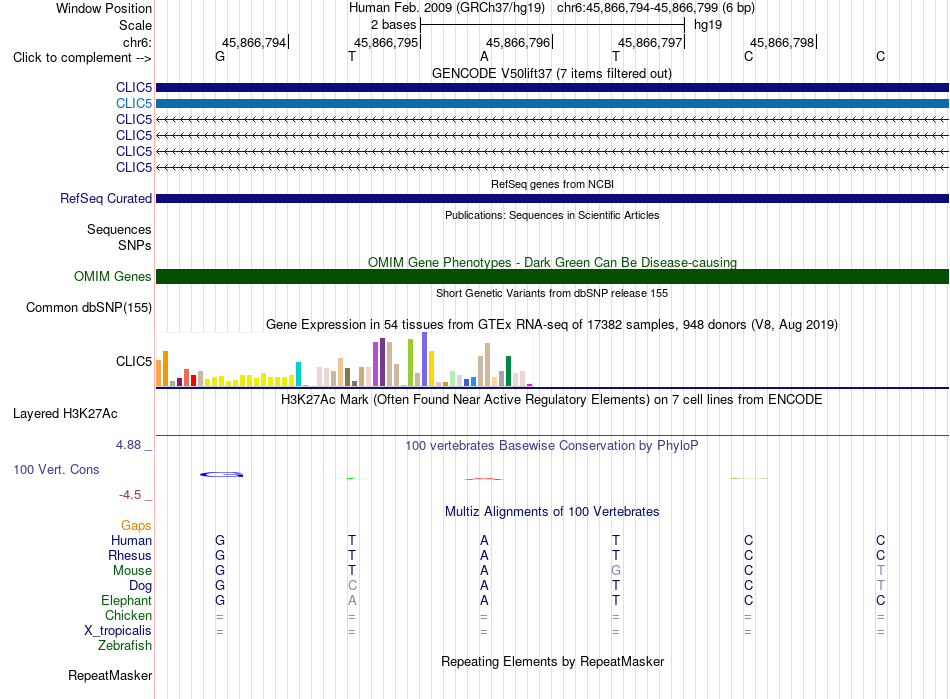Click the dark green bar in GTEx chart
This screenshot has height=699, width=950.
[x=508, y=371]
